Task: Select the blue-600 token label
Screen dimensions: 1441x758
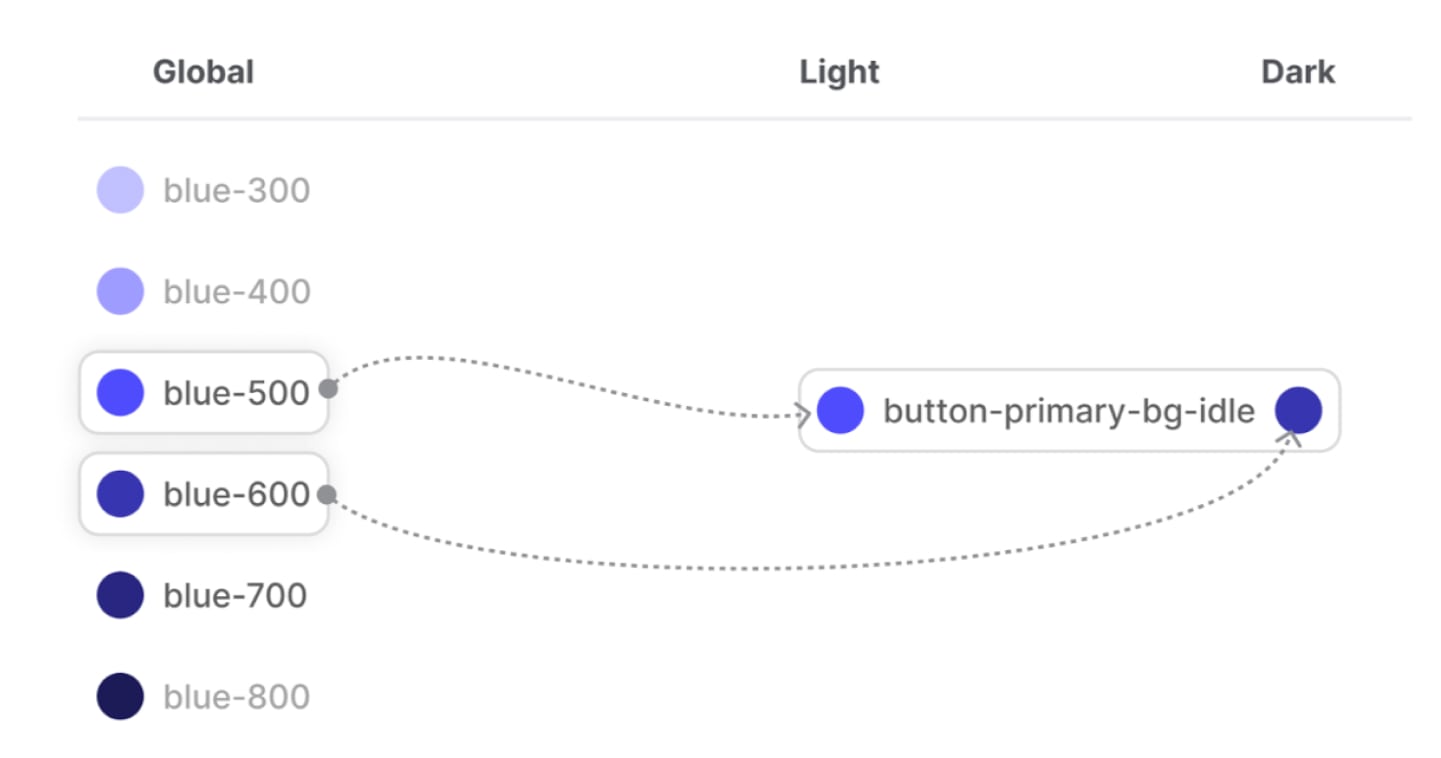Action: pyautogui.click(x=236, y=494)
